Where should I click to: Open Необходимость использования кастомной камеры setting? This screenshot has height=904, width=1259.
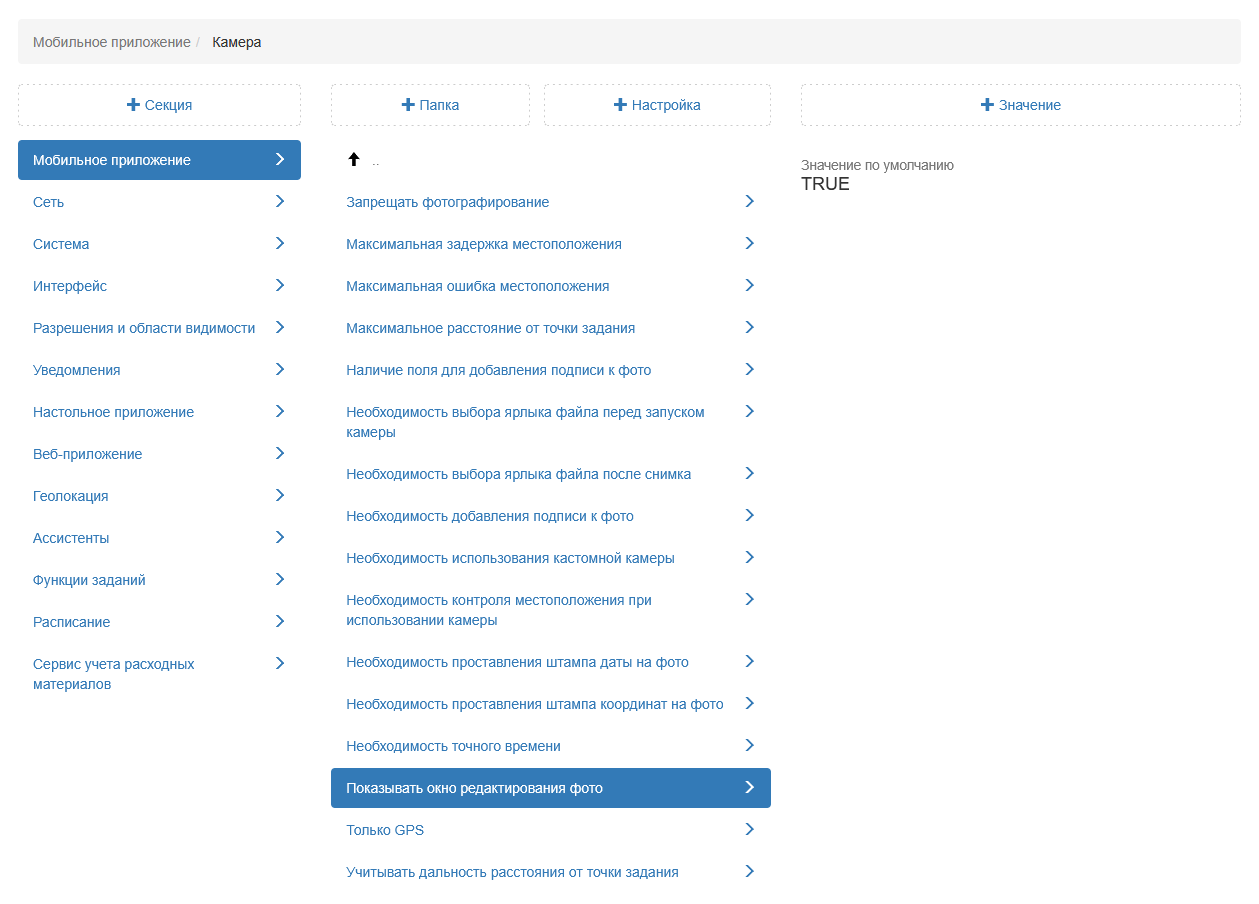pyautogui.click(x=510, y=558)
